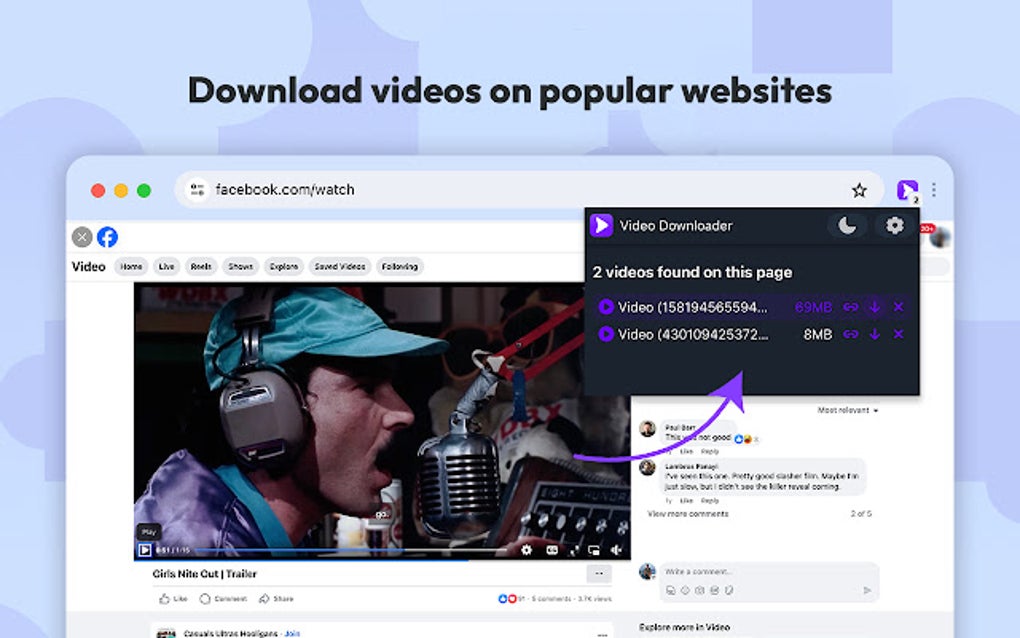Open the Live section
1020x638 pixels.
pos(166,266)
